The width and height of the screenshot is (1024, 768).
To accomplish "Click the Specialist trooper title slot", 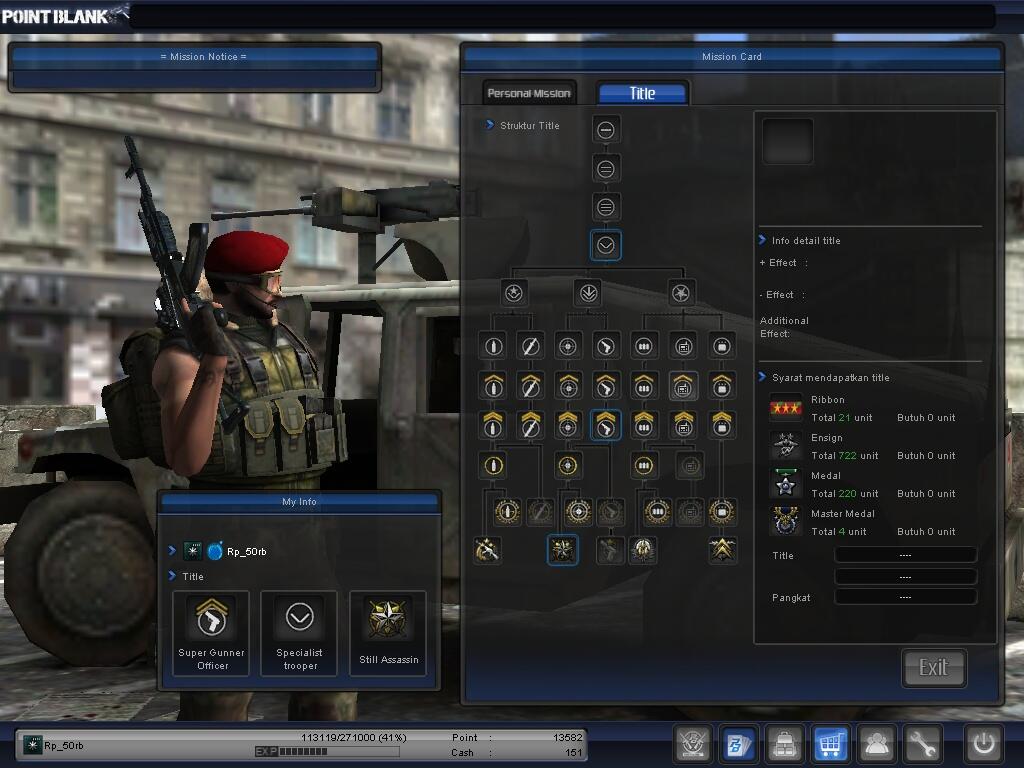I will tap(299, 633).
